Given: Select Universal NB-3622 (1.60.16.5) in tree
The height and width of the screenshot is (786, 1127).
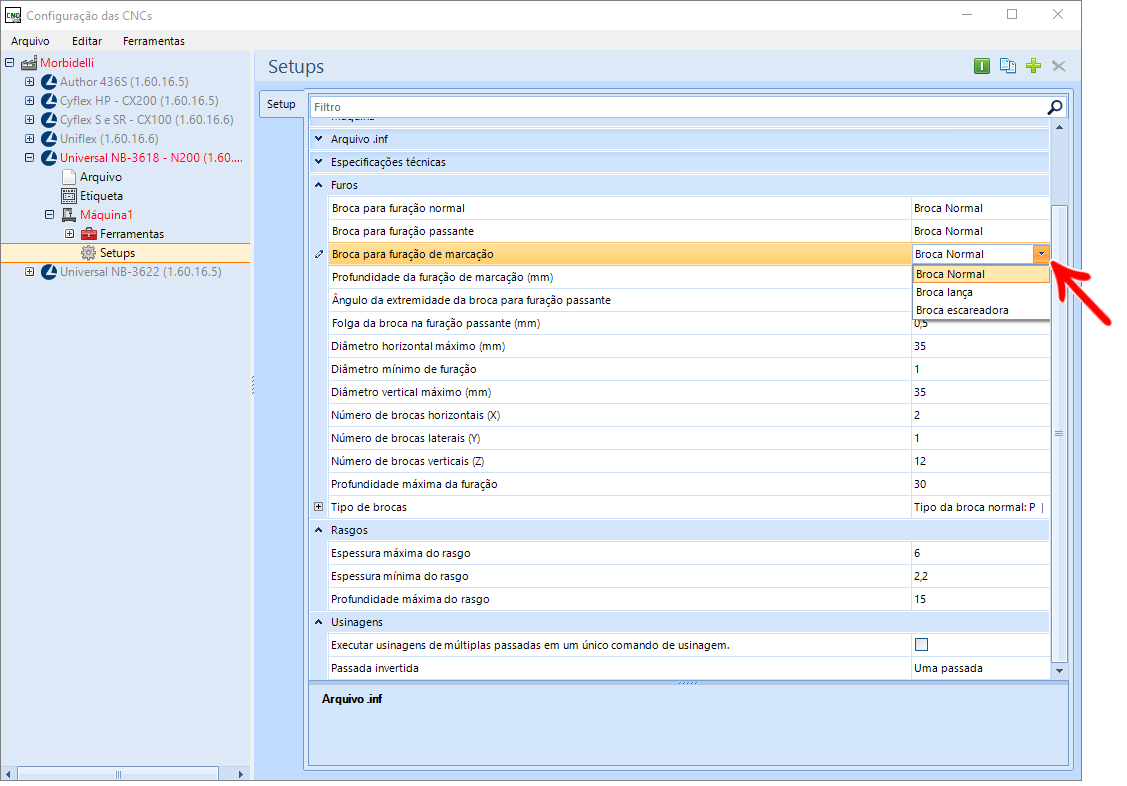Looking at the screenshot, I should click(x=141, y=272).
